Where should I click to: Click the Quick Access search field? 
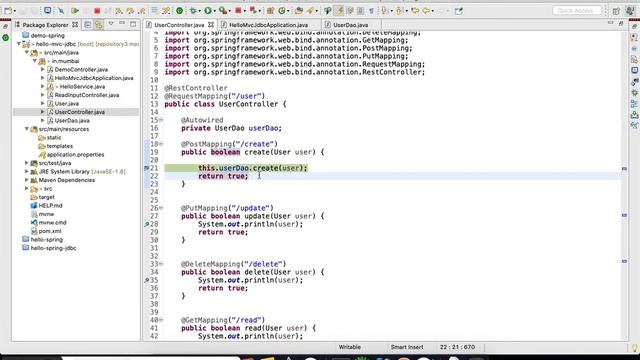577,11
